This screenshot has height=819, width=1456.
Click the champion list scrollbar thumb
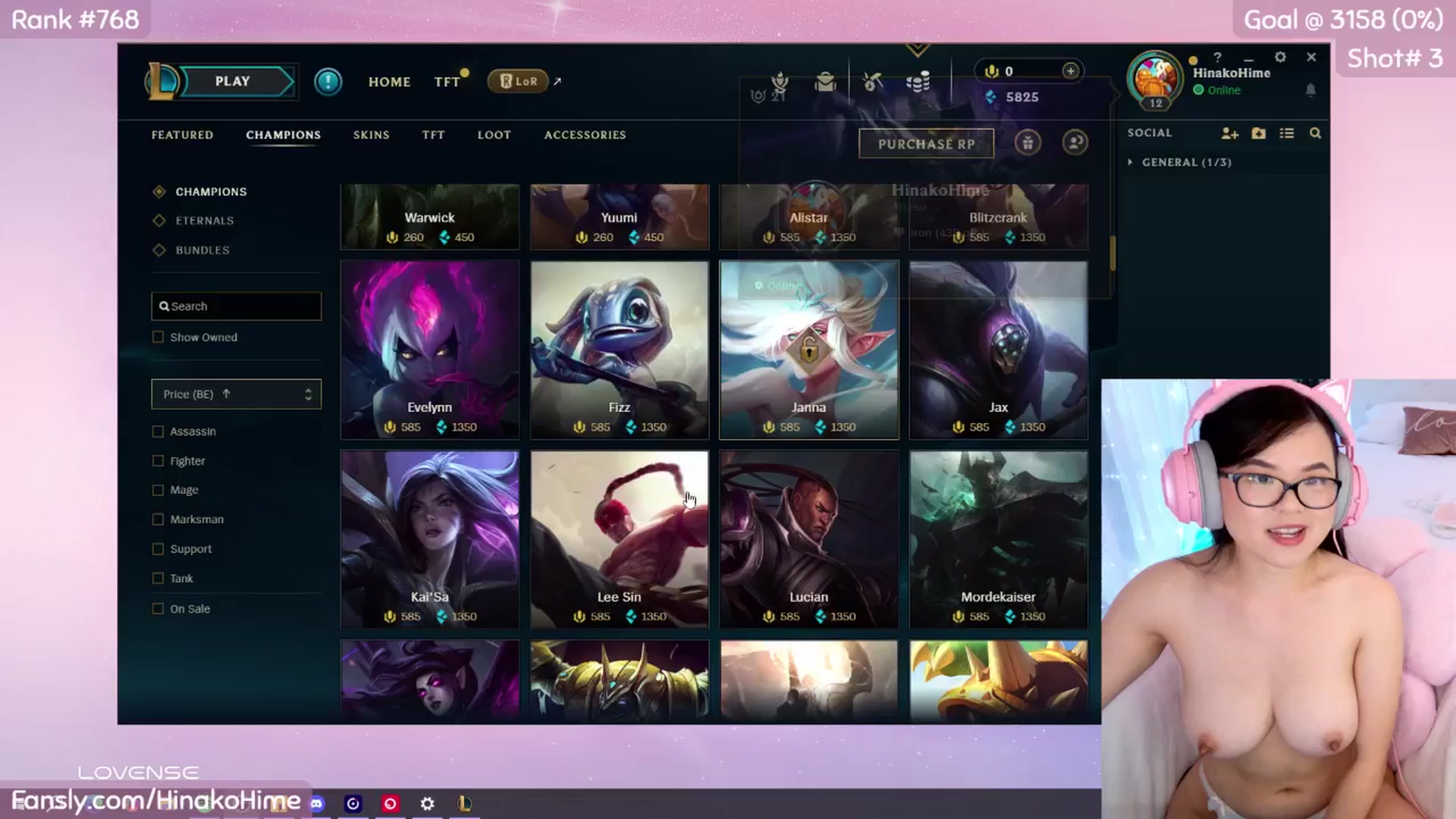(1112, 253)
